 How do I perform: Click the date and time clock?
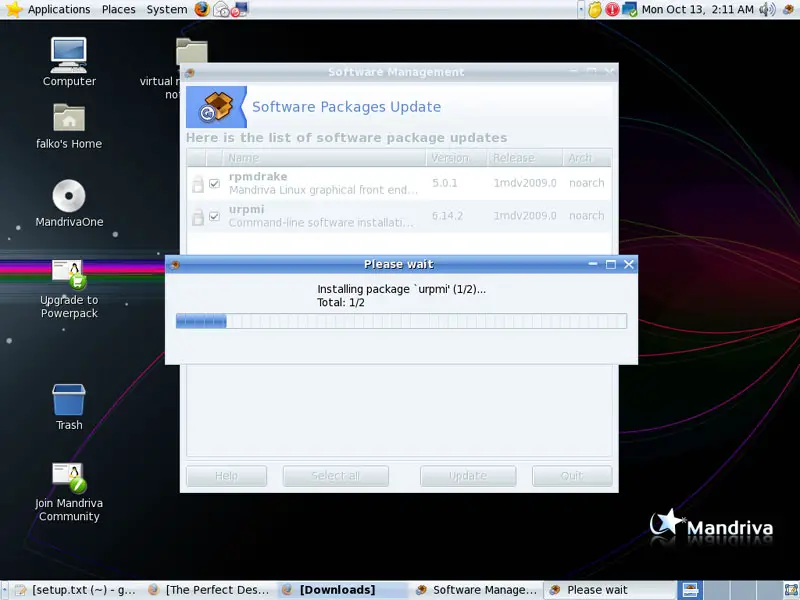pos(697,9)
